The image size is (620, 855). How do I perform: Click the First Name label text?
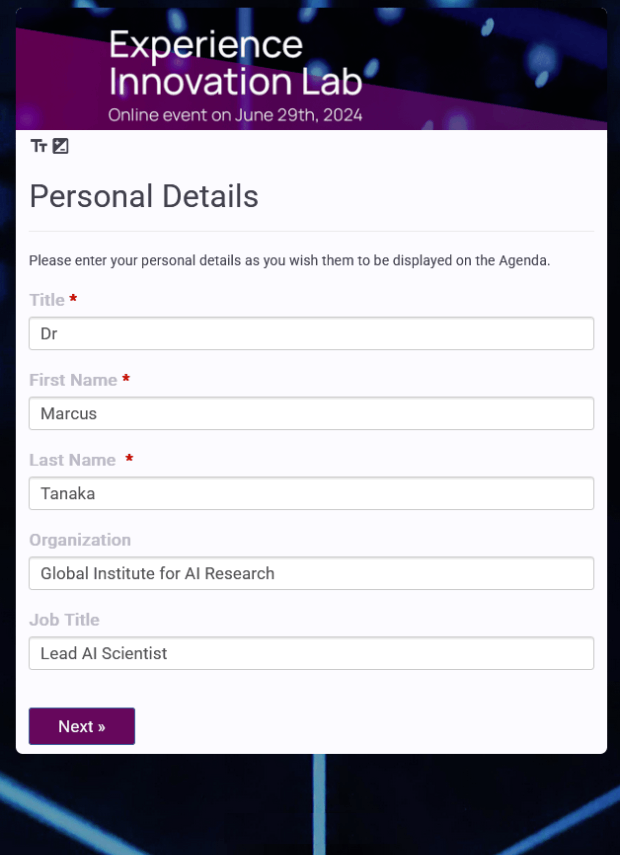[73, 380]
